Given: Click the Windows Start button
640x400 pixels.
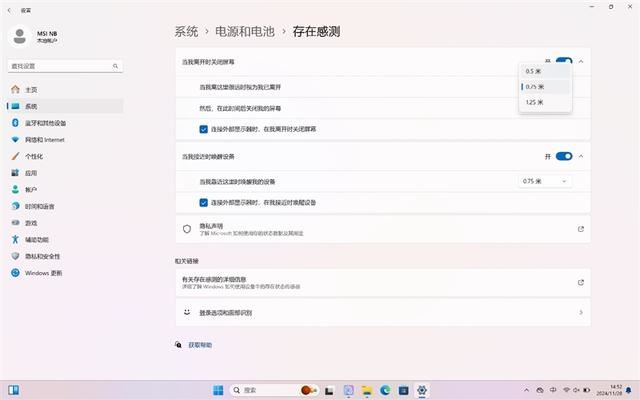Looking at the screenshot, I should (x=218, y=391).
